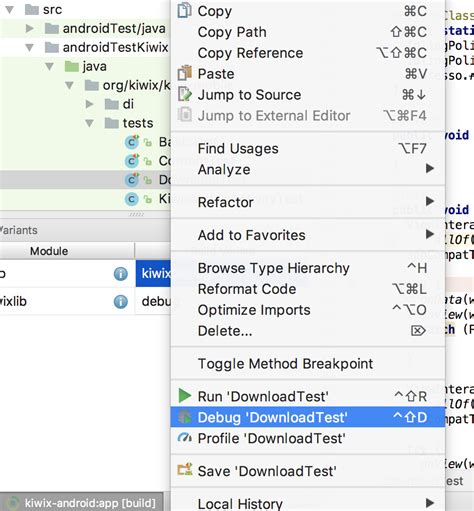
Task: Expand the di folder
Action: [x=89, y=104]
